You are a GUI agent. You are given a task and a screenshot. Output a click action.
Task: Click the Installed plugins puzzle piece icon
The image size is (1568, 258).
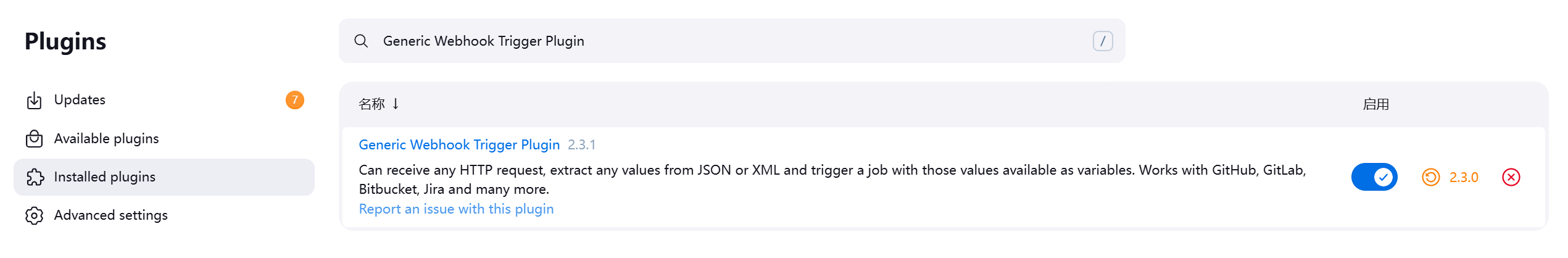(35, 177)
